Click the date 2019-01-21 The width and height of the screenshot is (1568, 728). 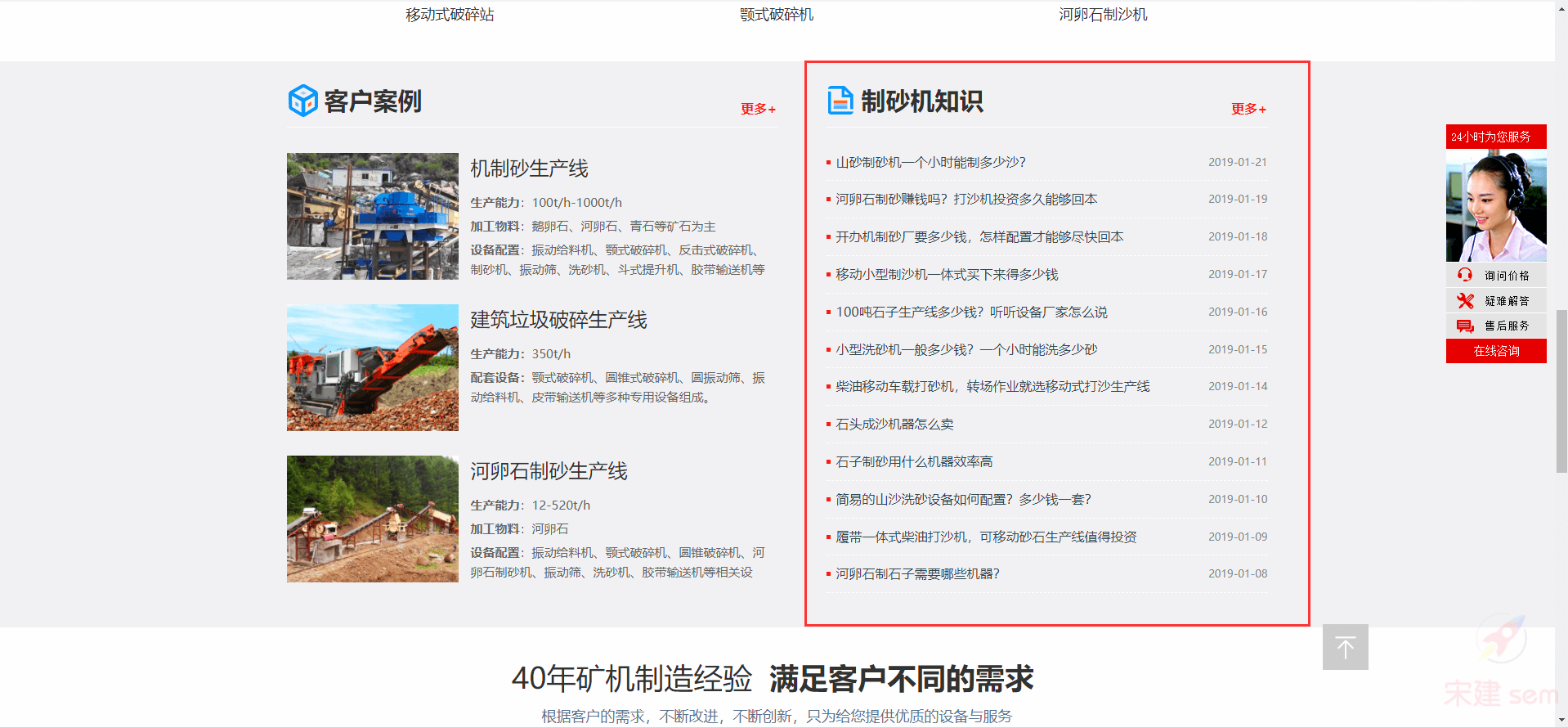point(1238,162)
